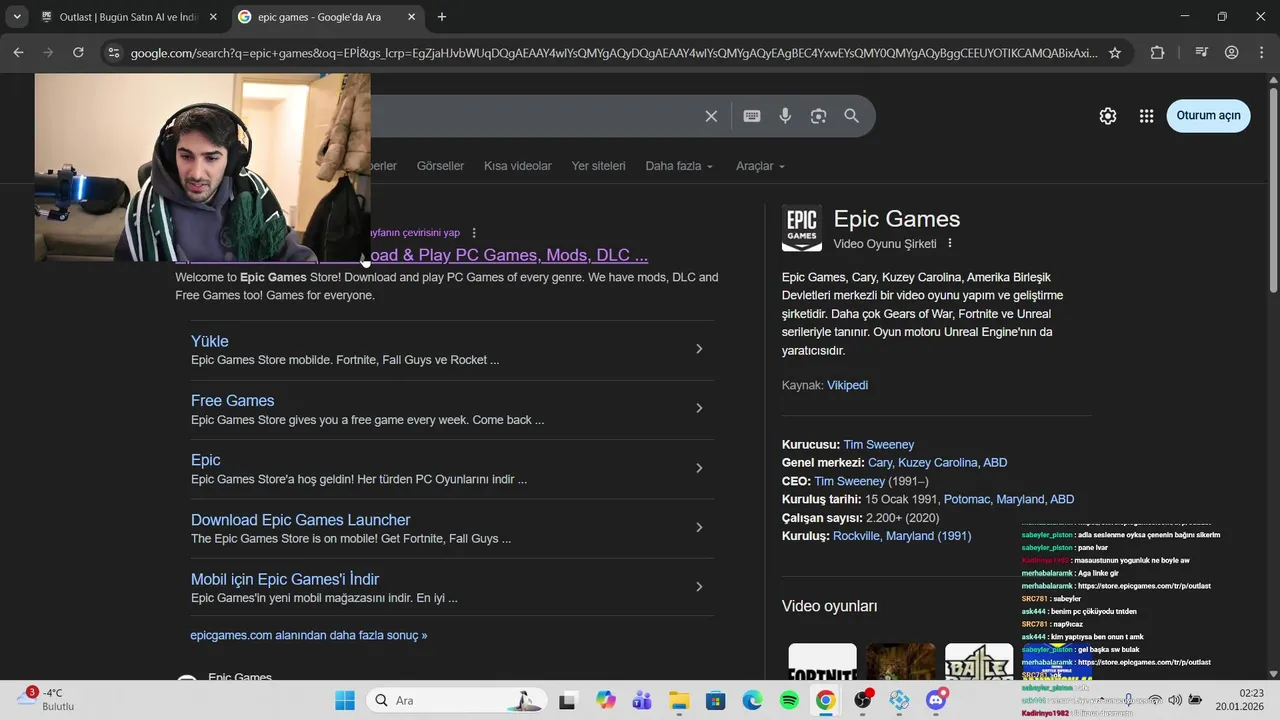The height and width of the screenshot is (720, 1280).
Task: Open the three-dot options next to the translate link
Action: 474,233
